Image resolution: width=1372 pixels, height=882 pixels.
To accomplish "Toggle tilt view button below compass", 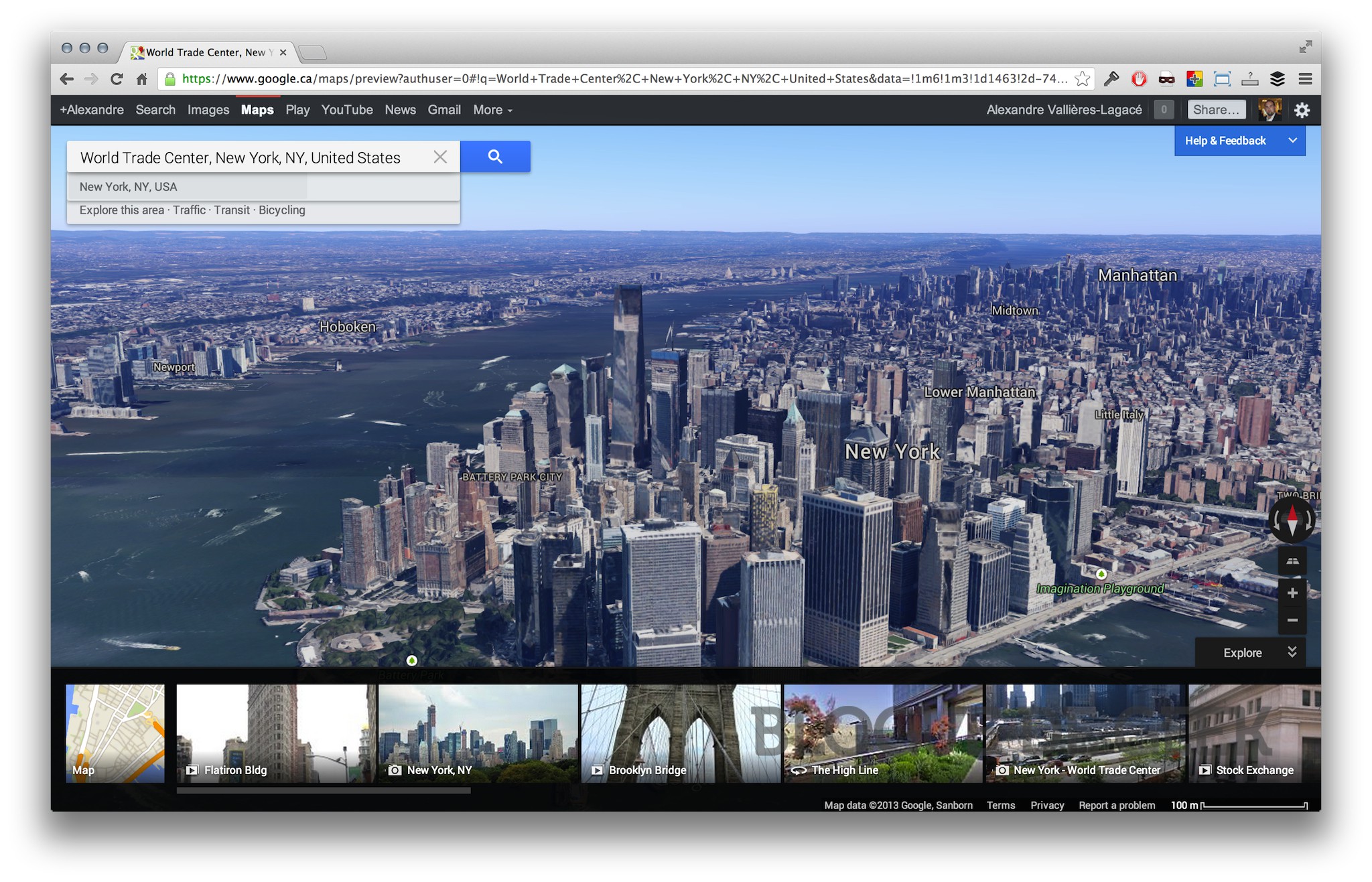I will coord(1292,561).
